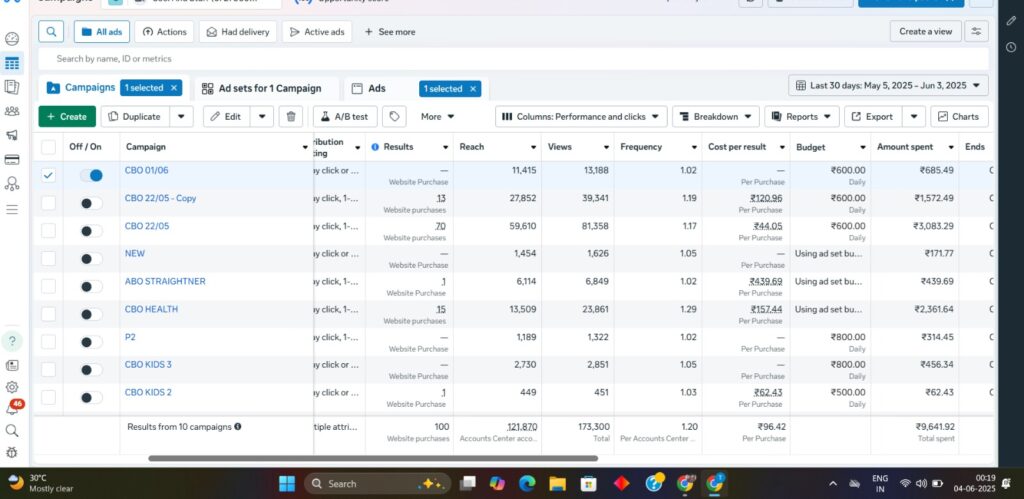The height and width of the screenshot is (499, 1024).
Task: Open the Breakdown dropdown
Action: 715,117
